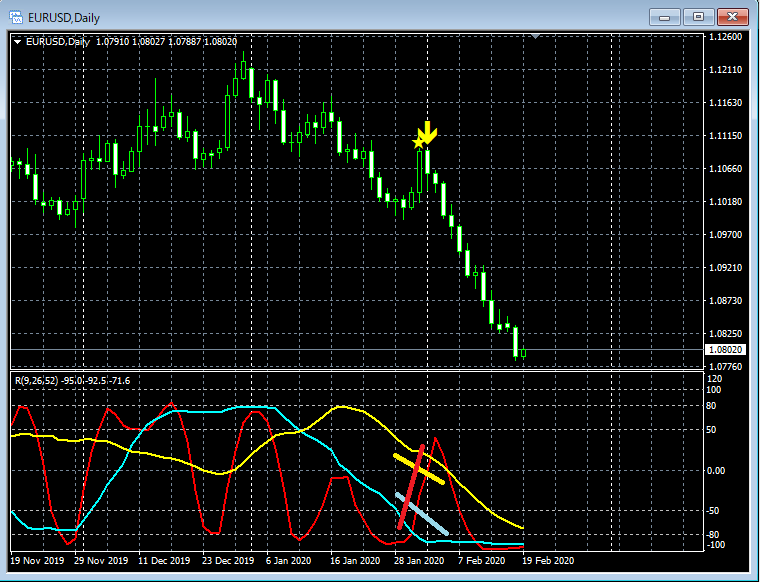Image resolution: width=761 pixels, height=582 pixels.
Task: Click the current price label 1.08020
Action: point(723,350)
